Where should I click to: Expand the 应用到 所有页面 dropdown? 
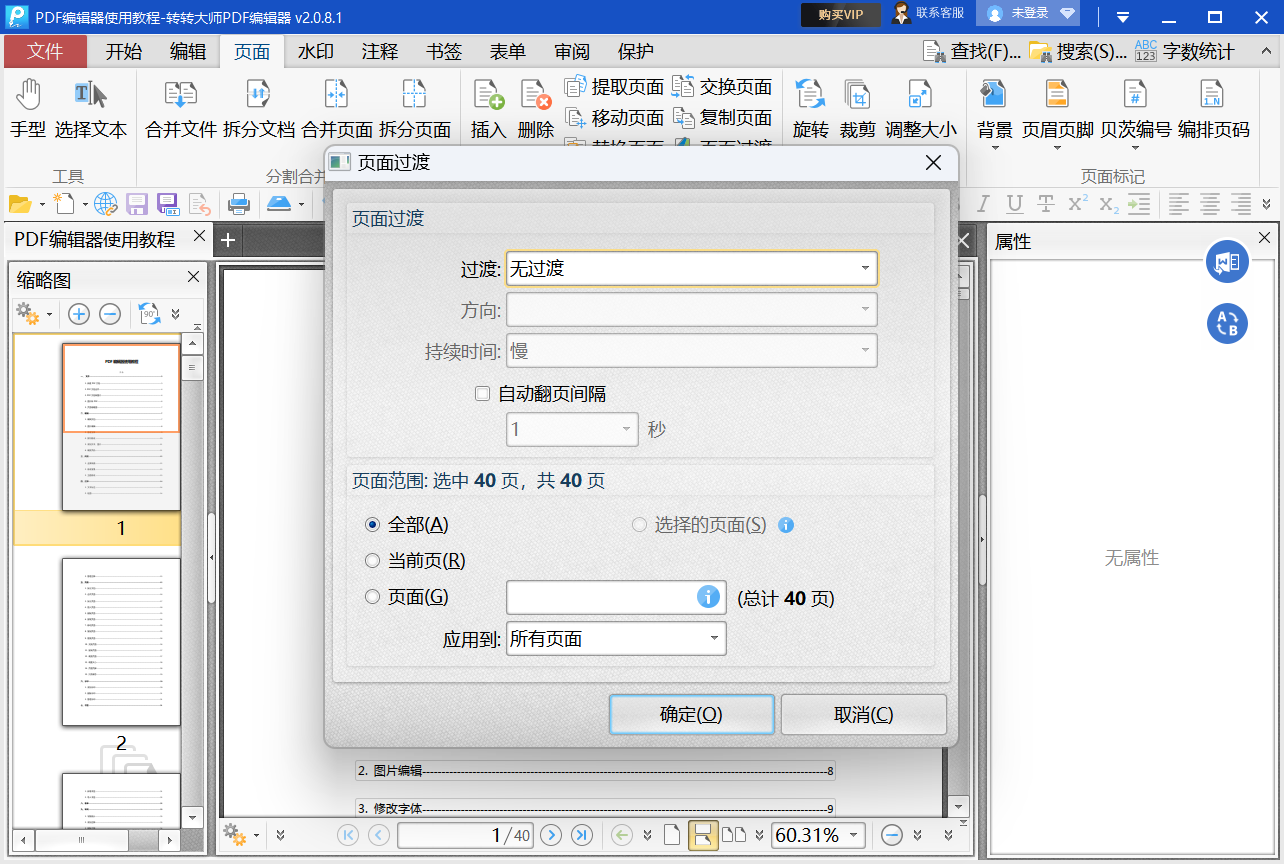(616, 639)
